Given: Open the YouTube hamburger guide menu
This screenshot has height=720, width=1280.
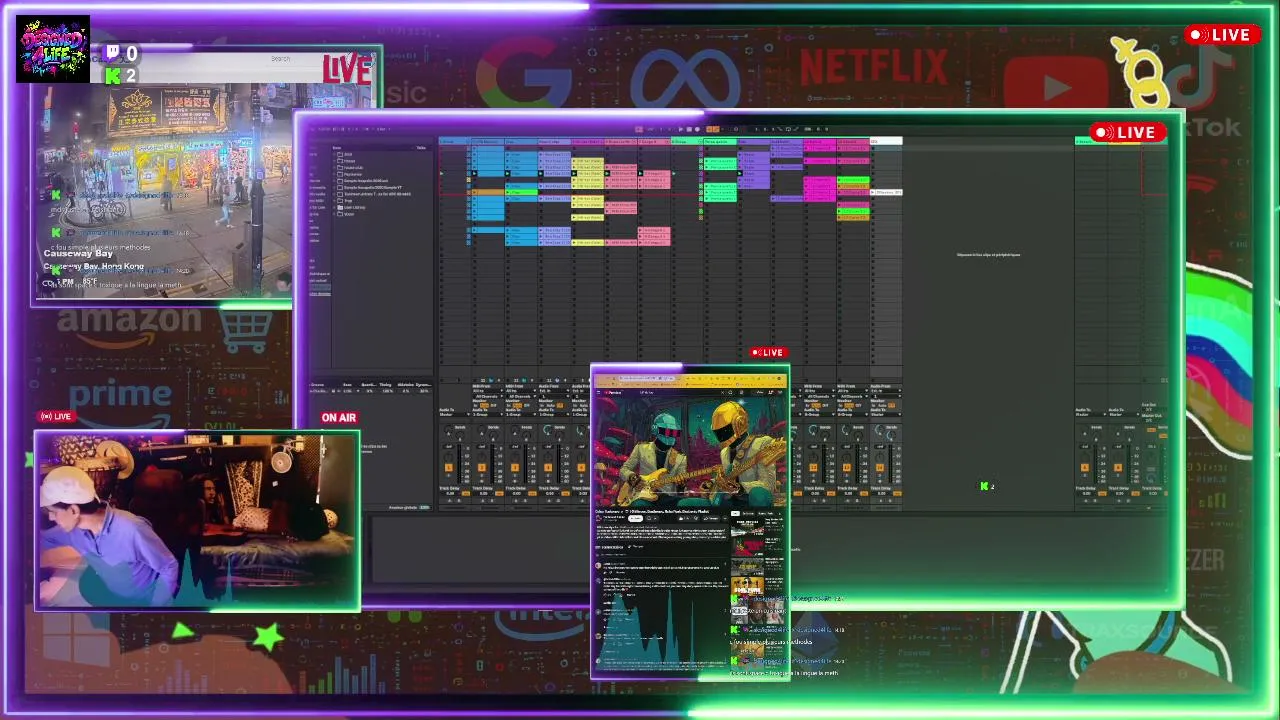Looking at the screenshot, I should (598, 392).
